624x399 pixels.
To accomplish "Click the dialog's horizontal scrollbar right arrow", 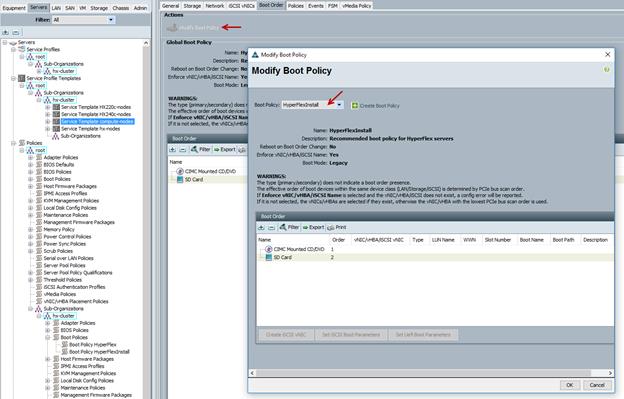I will [610, 373].
